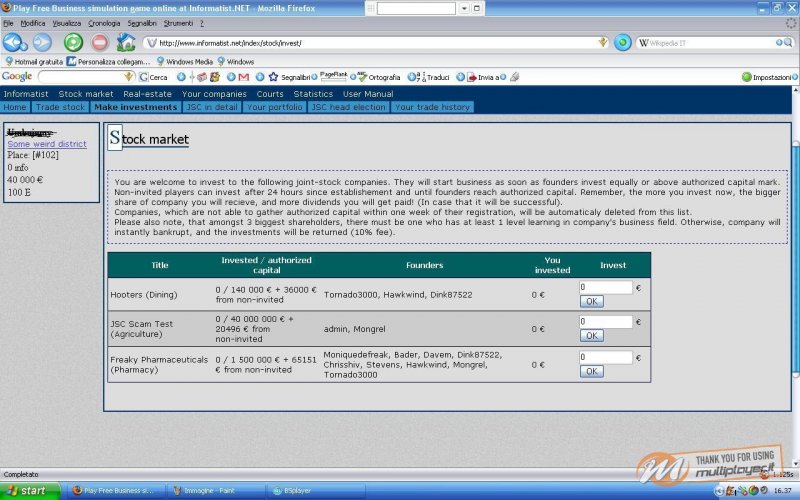Open the Informatist site menu

(x=26, y=94)
